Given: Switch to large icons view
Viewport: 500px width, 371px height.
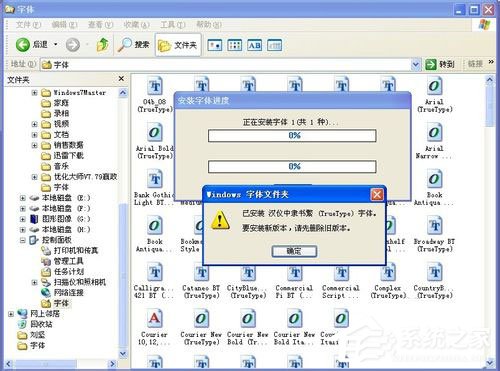Looking at the screenshot, I should point(215,45).
